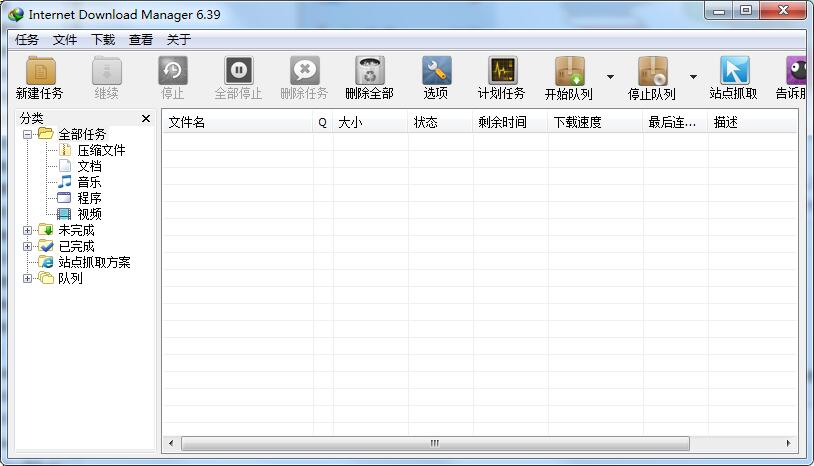Click the 删除任务 (delete task) icon
The height and width of the screenshot is (466, 814).
click(x=305, y=71)
